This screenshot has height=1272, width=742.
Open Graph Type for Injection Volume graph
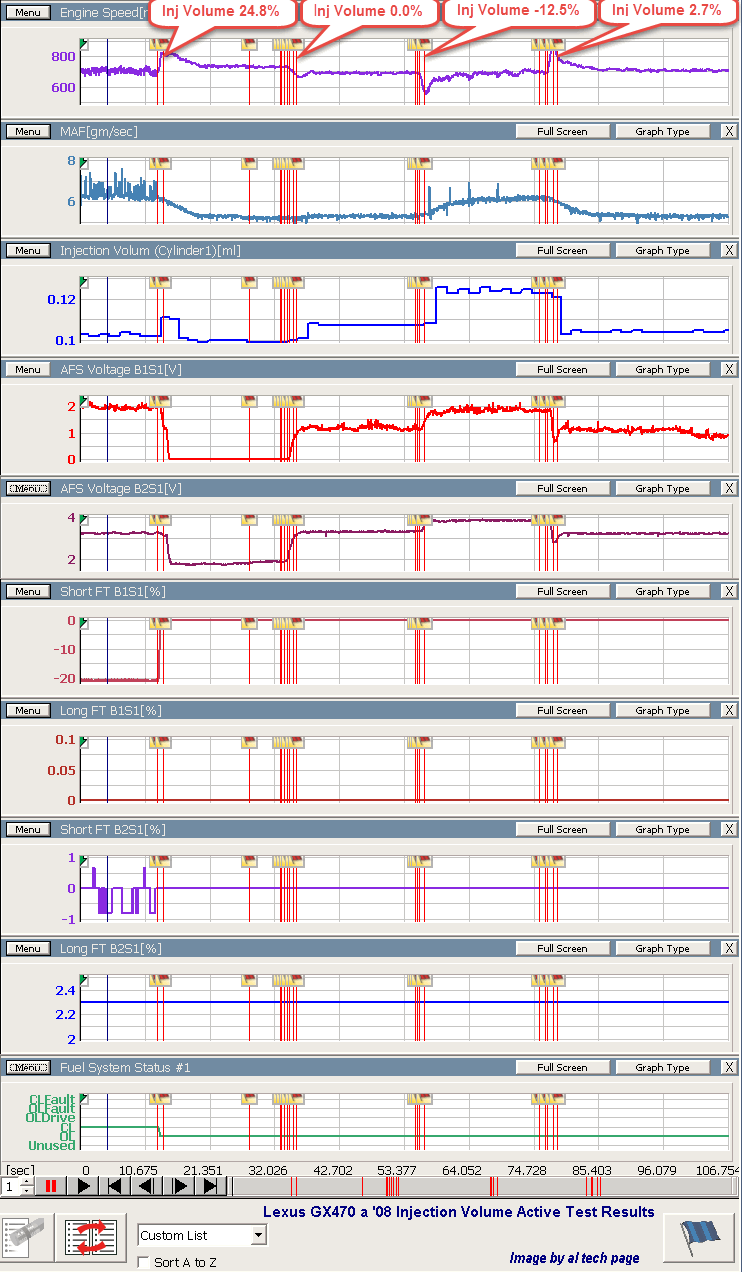coord(662,250)
